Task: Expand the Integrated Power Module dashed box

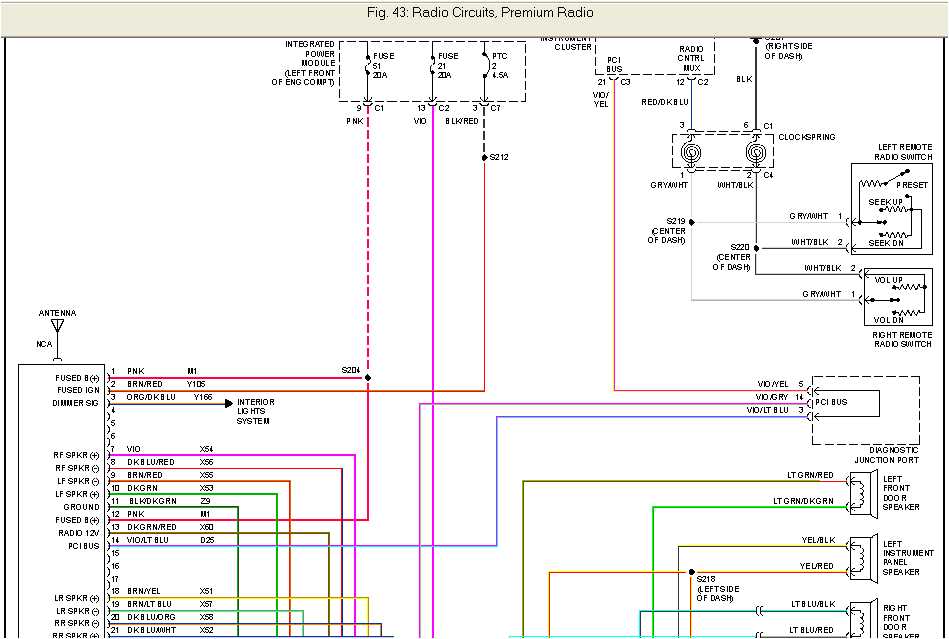Action: (x=430, y=70)
